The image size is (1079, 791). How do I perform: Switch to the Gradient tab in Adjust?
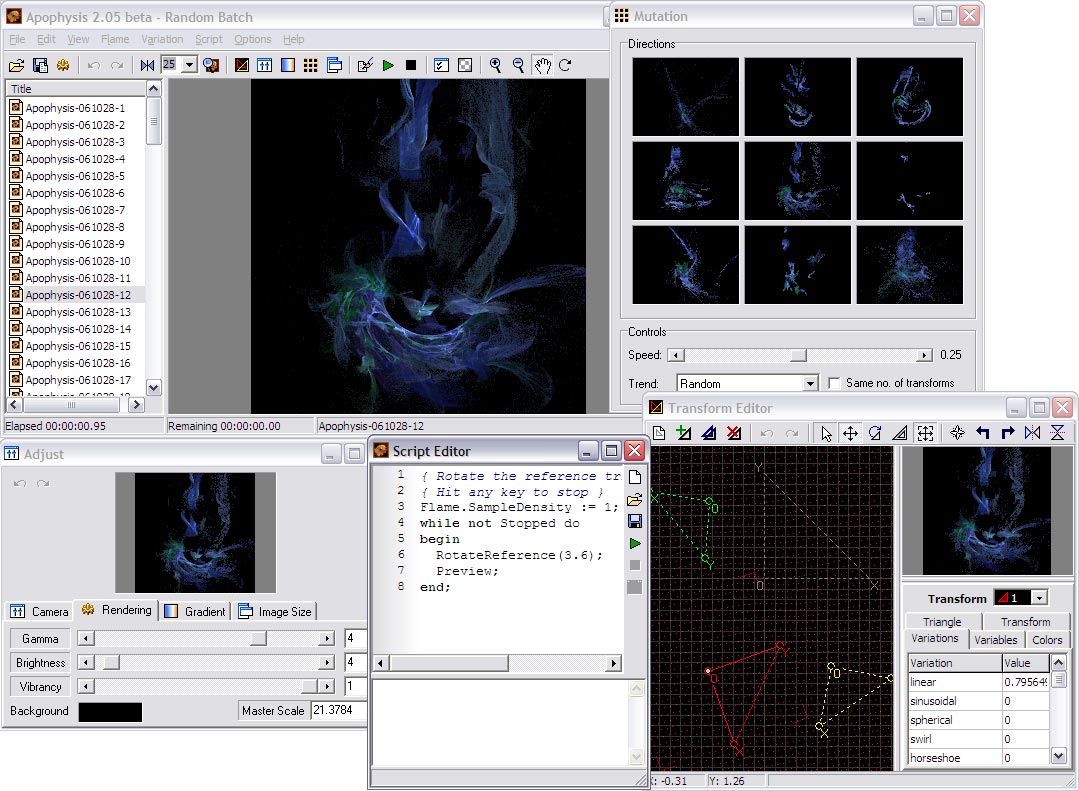(196, 611)
